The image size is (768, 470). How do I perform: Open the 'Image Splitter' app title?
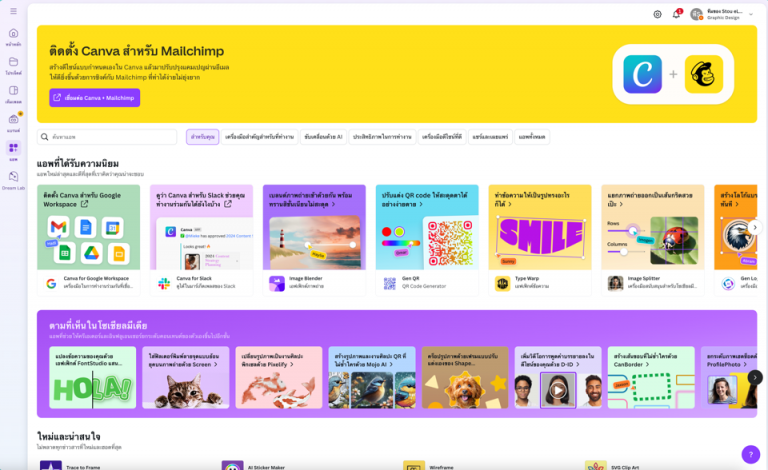click(644, 278)
